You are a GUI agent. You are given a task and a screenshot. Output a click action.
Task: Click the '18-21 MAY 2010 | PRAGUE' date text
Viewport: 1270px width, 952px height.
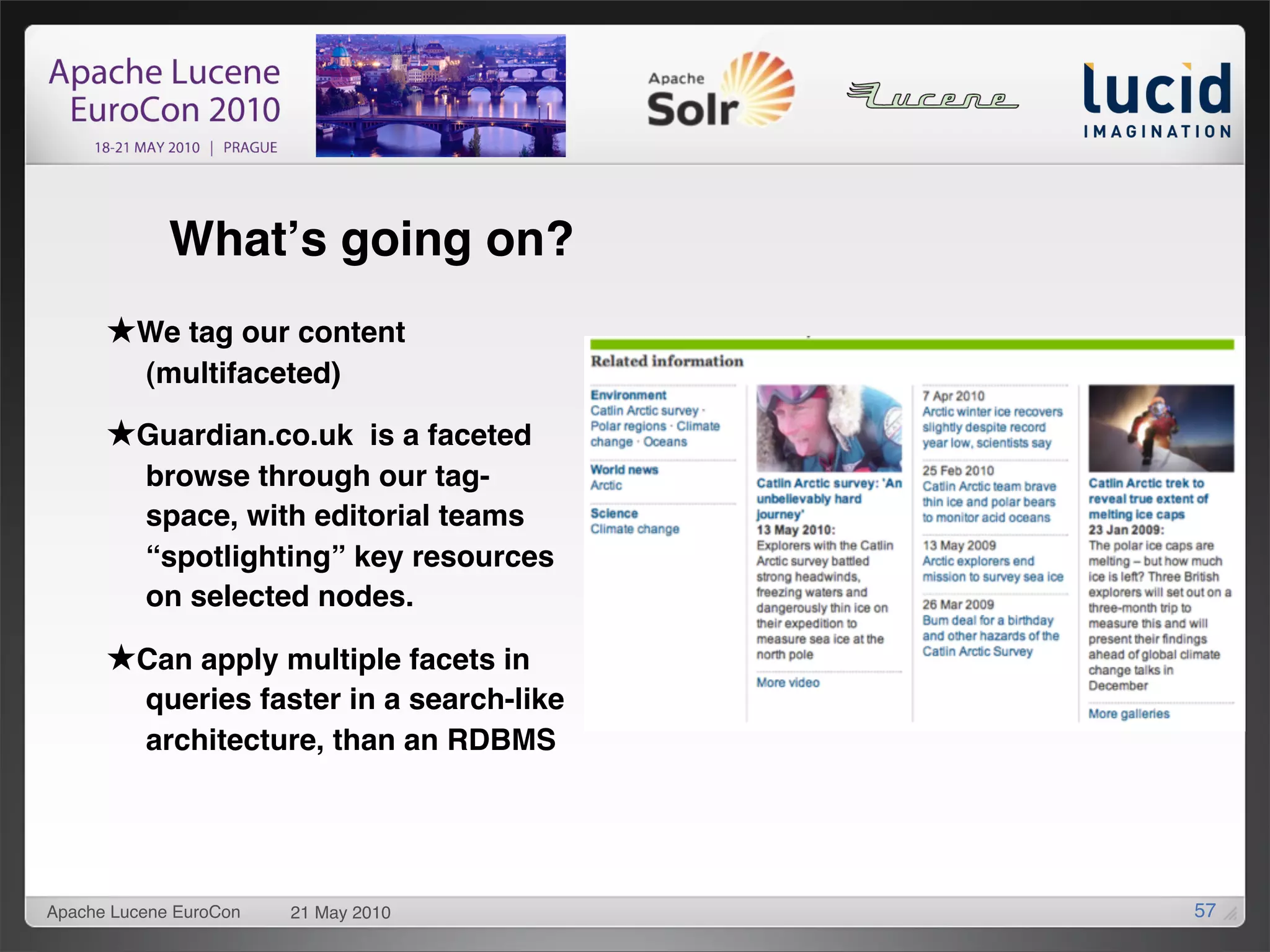[185, 148]
